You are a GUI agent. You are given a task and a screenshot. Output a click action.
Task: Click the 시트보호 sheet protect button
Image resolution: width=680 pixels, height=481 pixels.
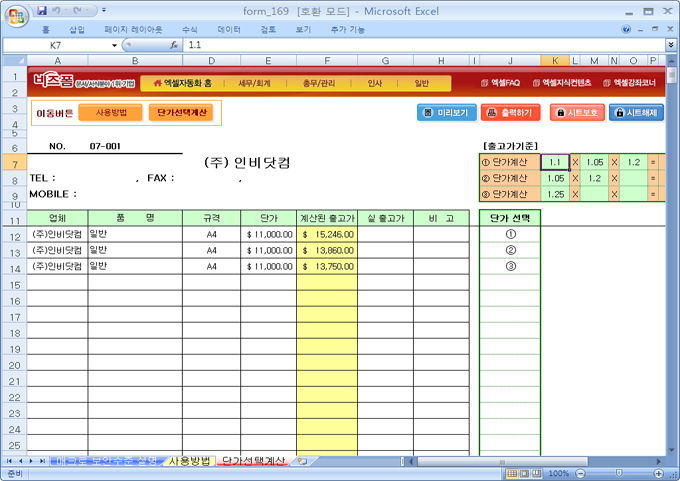(x=574, y=113)
